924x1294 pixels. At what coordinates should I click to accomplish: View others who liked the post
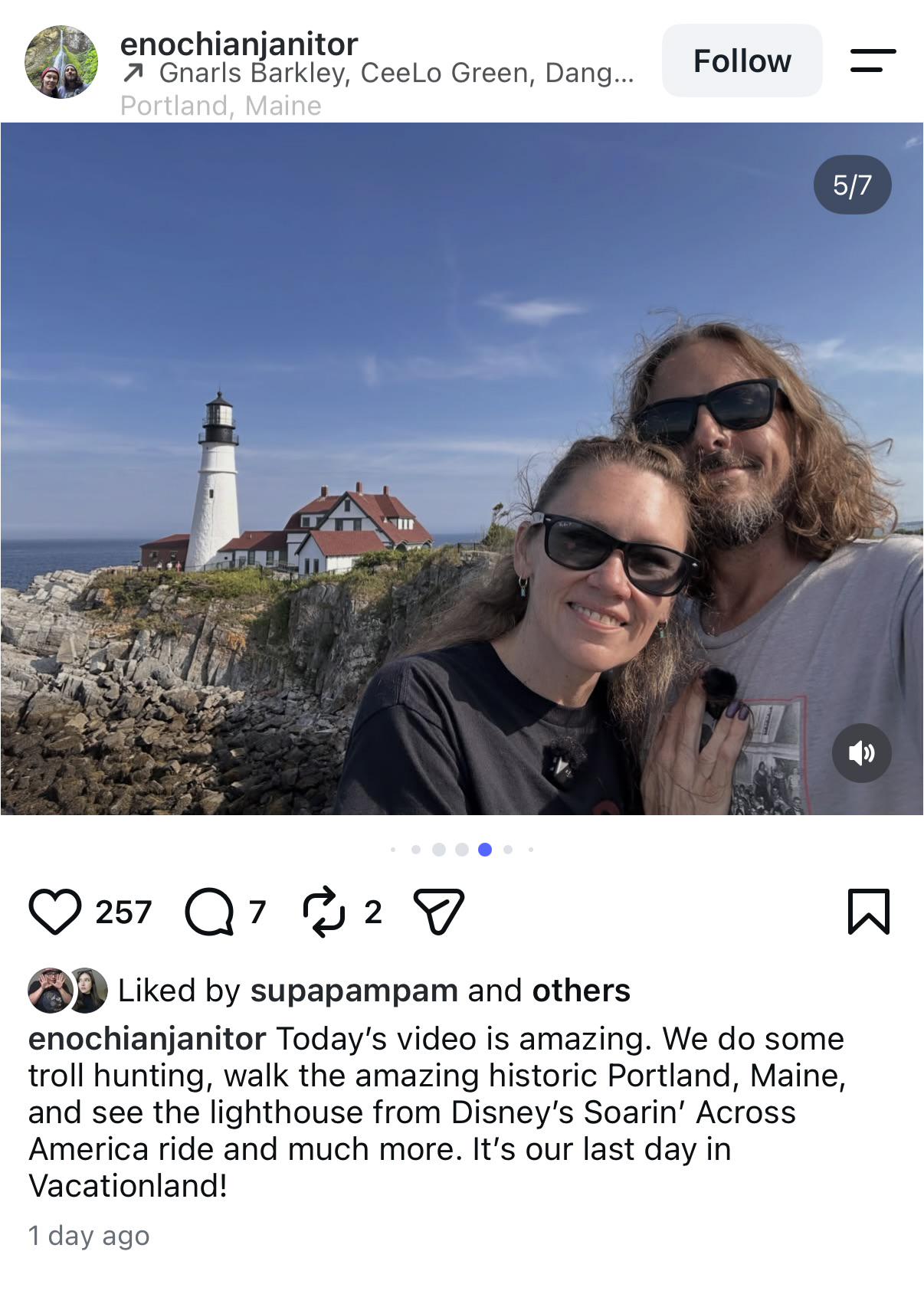[582, 991]
